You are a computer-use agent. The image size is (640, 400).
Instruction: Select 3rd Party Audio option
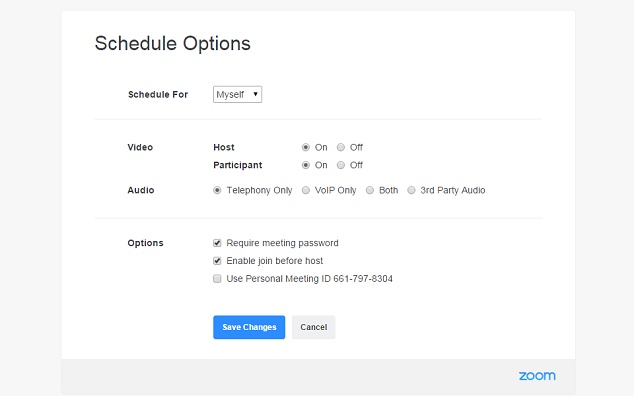(411, 190)
